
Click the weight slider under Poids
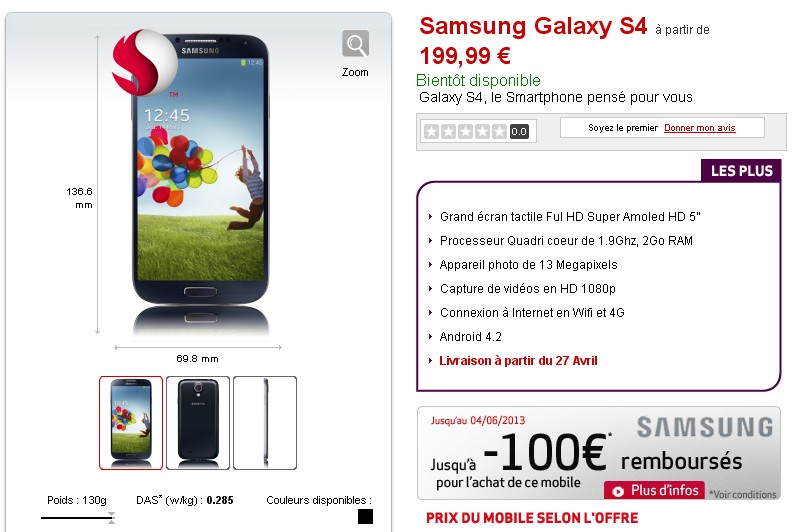[x=78, y=517]
